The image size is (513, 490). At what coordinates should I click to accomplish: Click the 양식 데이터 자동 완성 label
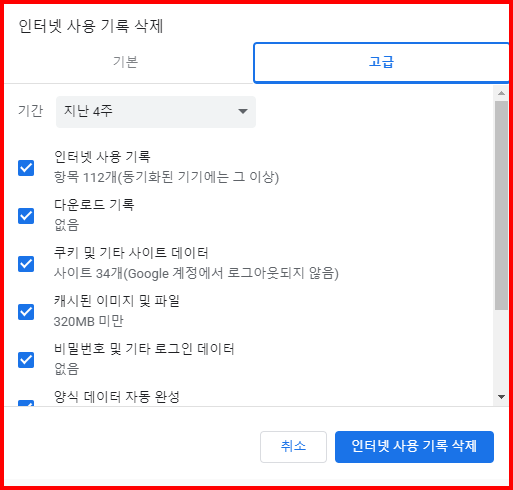117,397
